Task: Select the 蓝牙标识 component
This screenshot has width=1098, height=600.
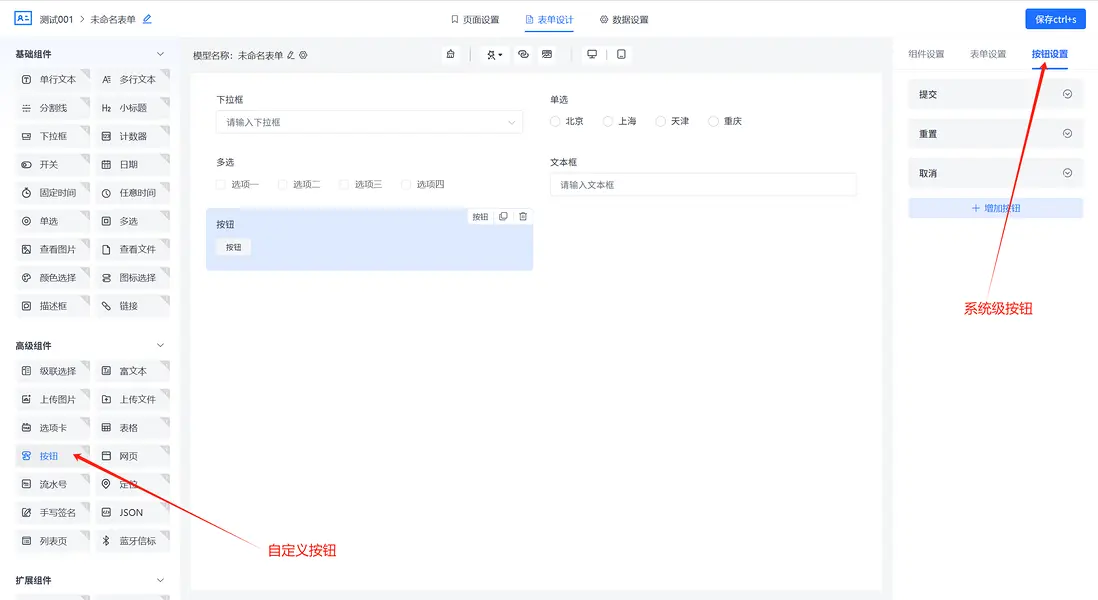Action: click(134, 539)
